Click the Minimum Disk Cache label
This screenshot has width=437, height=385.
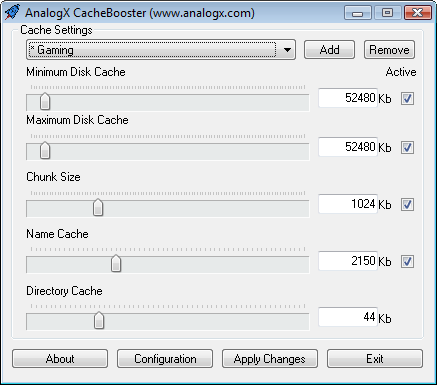pyautogui.click(x=76, y=72)
